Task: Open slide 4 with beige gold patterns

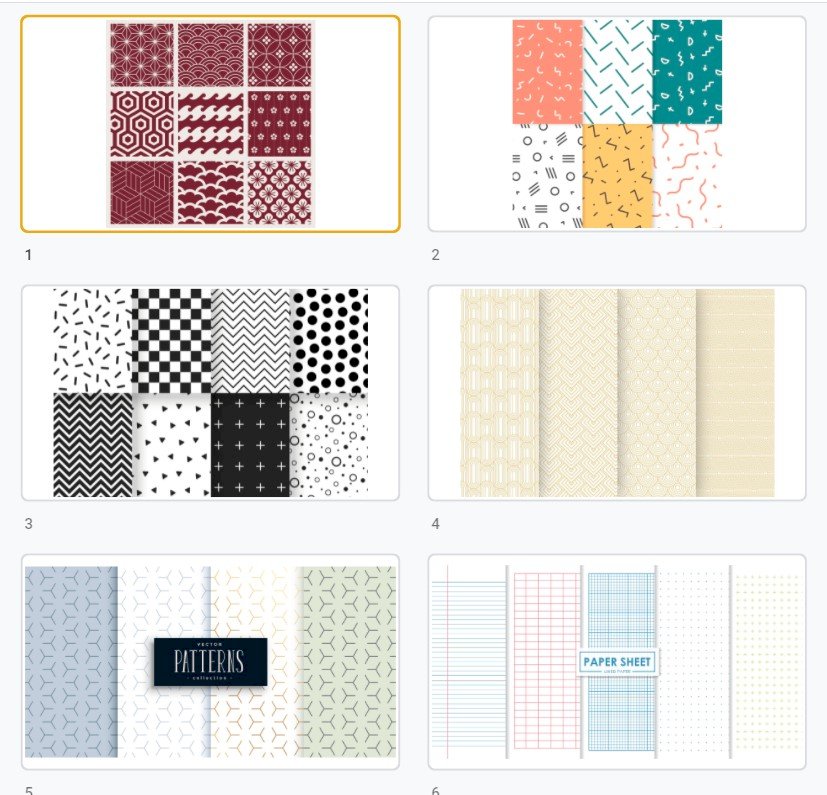Action: point(617,393)
